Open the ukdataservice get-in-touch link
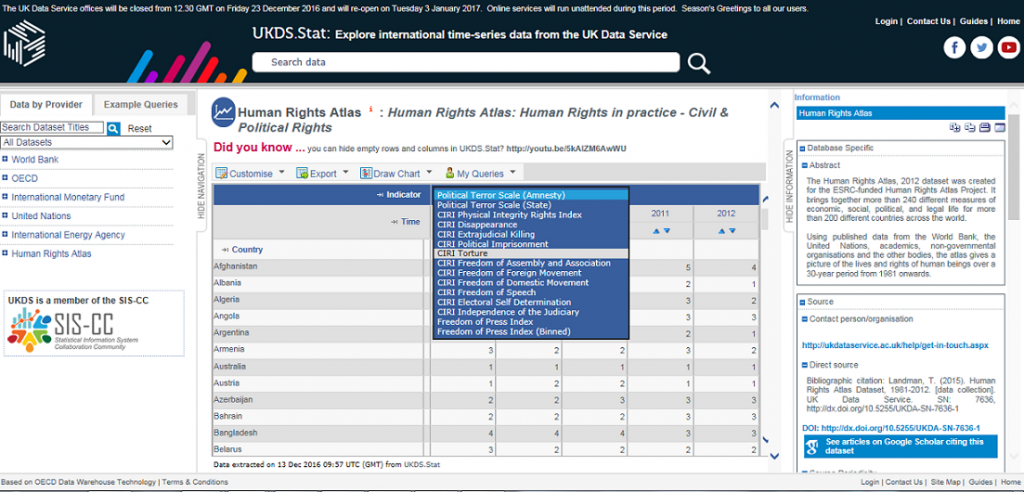Screen dimensions: 1024x492 (x=895, y=345)
